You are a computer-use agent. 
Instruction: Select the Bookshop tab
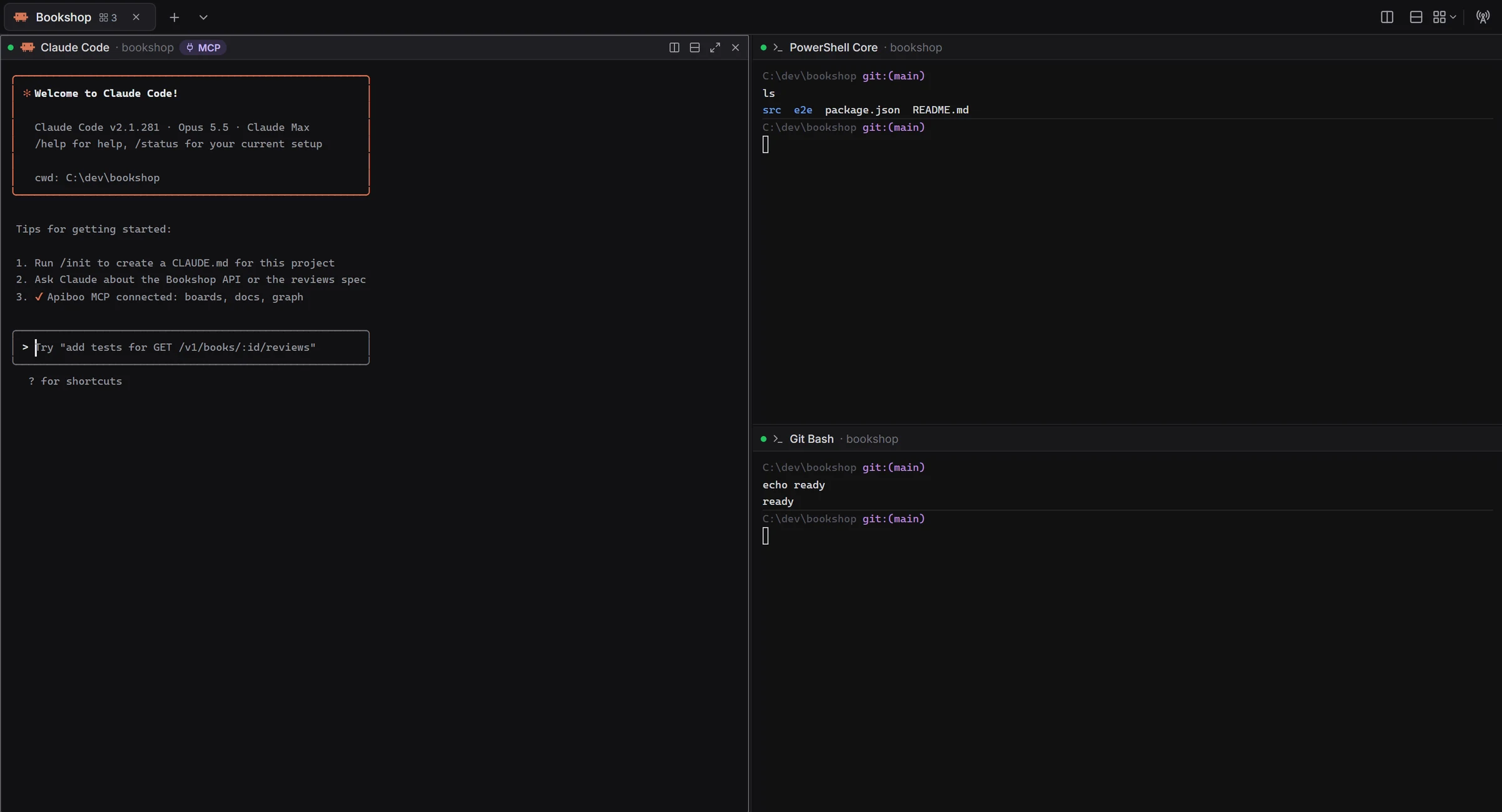click(x=79, y=18)
